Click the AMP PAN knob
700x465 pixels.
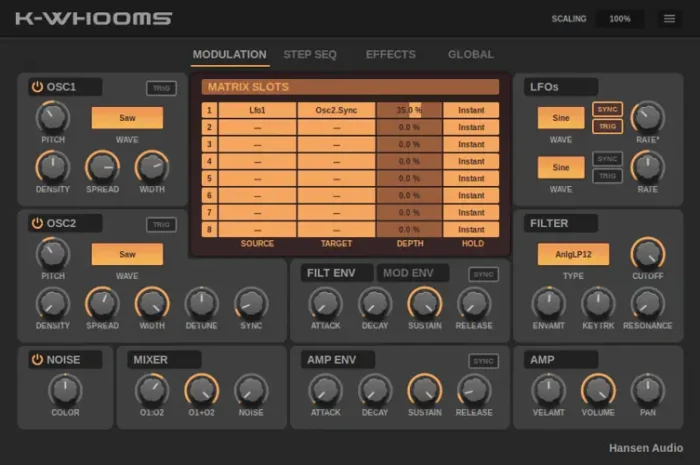648,390
